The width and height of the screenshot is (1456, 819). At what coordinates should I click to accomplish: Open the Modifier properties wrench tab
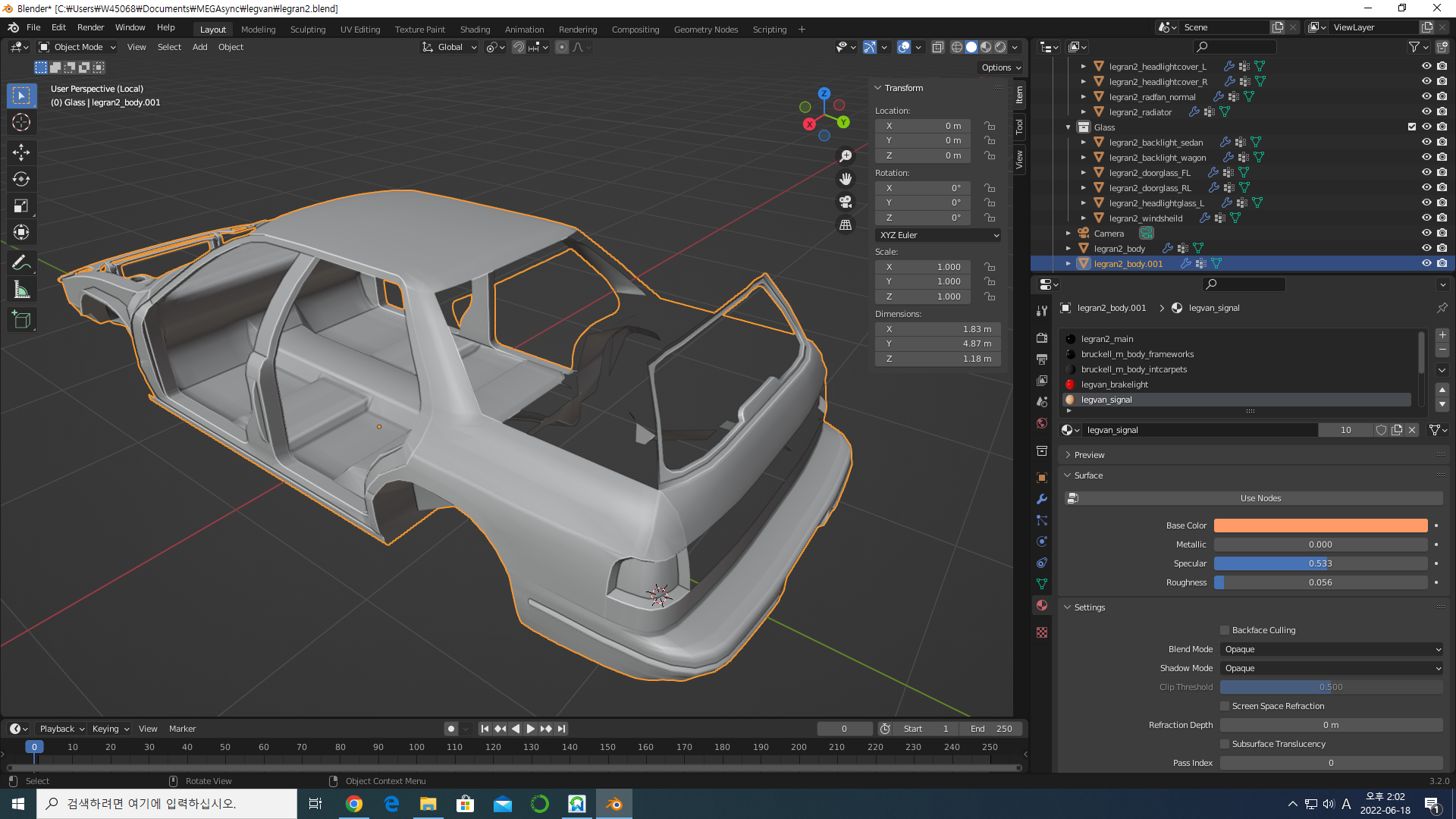coord(1042,499)
